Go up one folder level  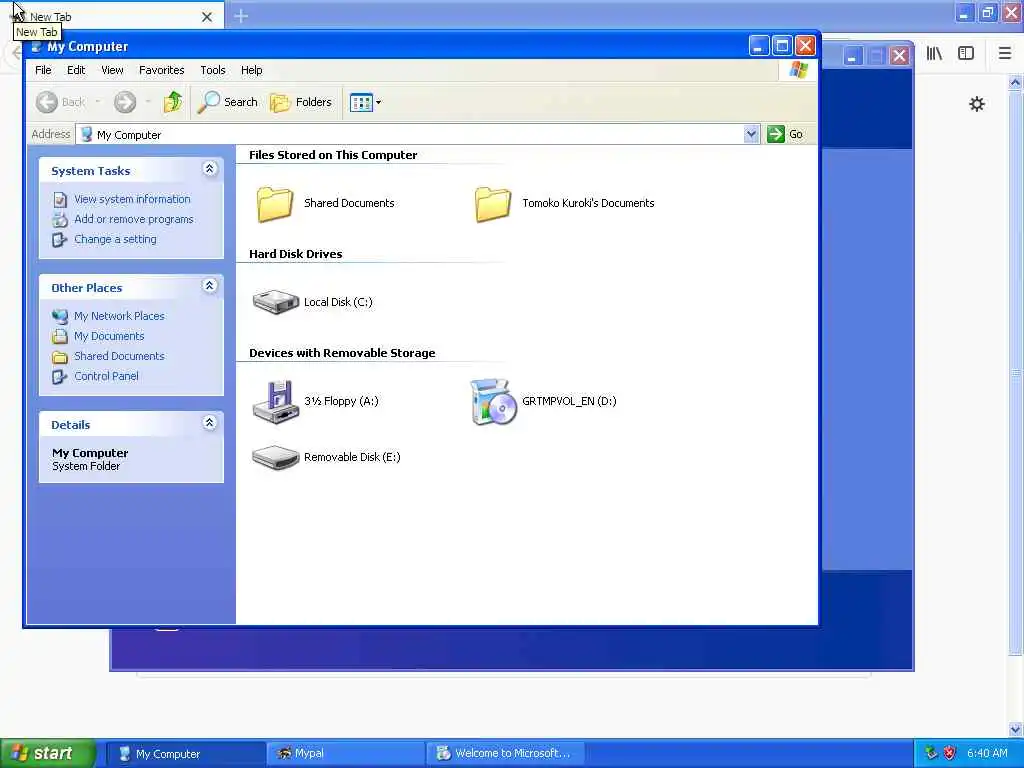(173, 102)
